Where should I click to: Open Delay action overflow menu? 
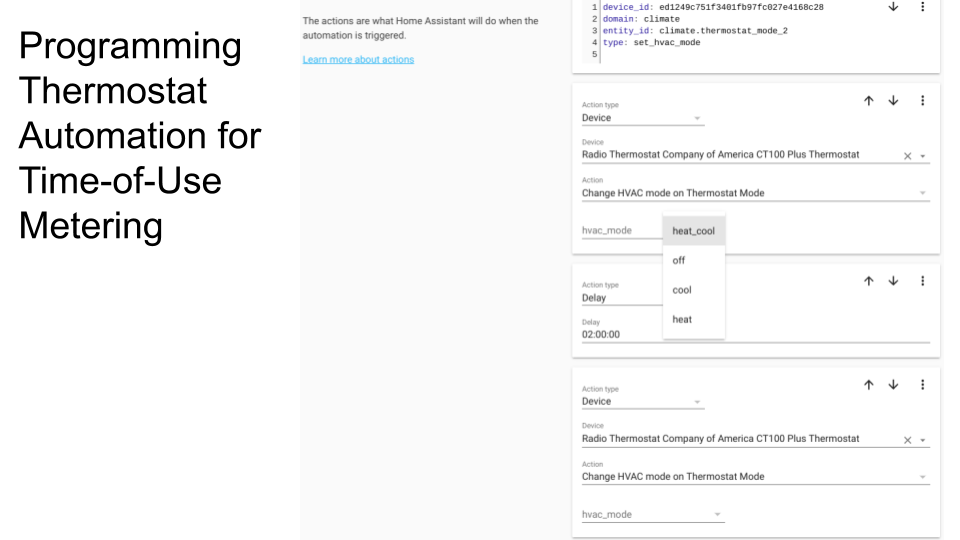(923, 281)
